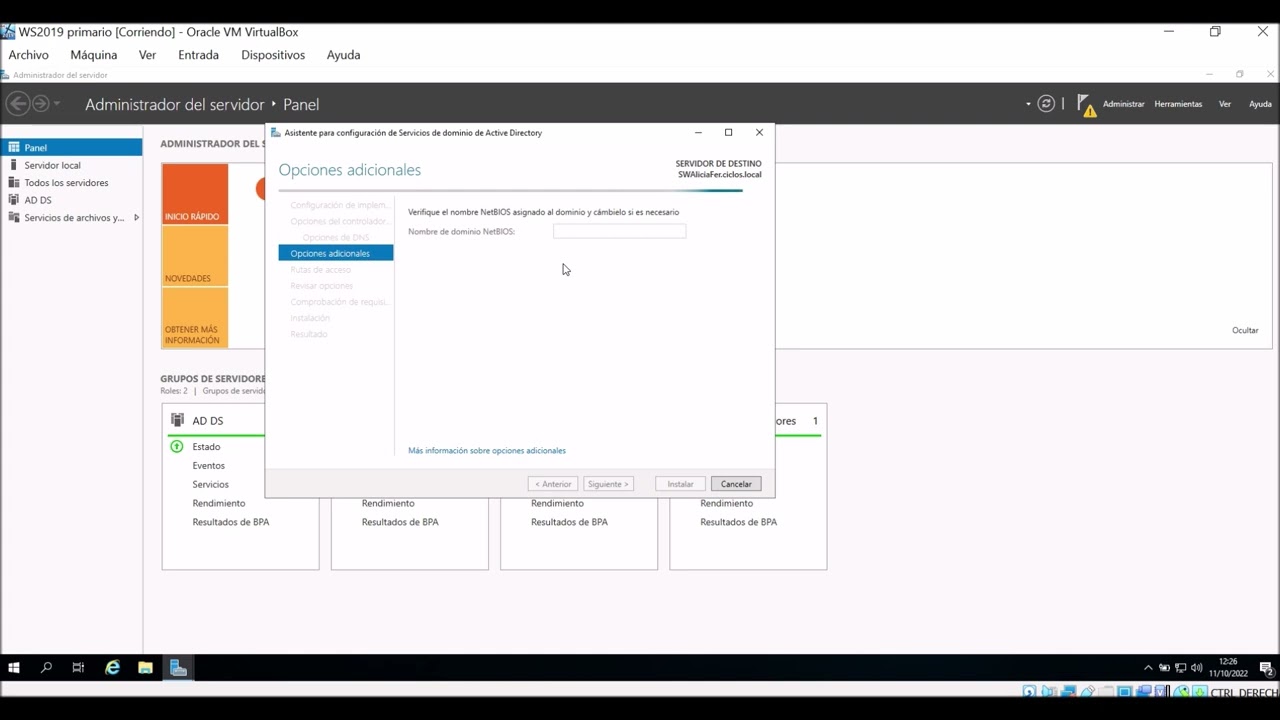The width and height of the screenshot is (1280, 720).
Task: Select Todos los servidores in sidebar
Action: tap(72, 182)
